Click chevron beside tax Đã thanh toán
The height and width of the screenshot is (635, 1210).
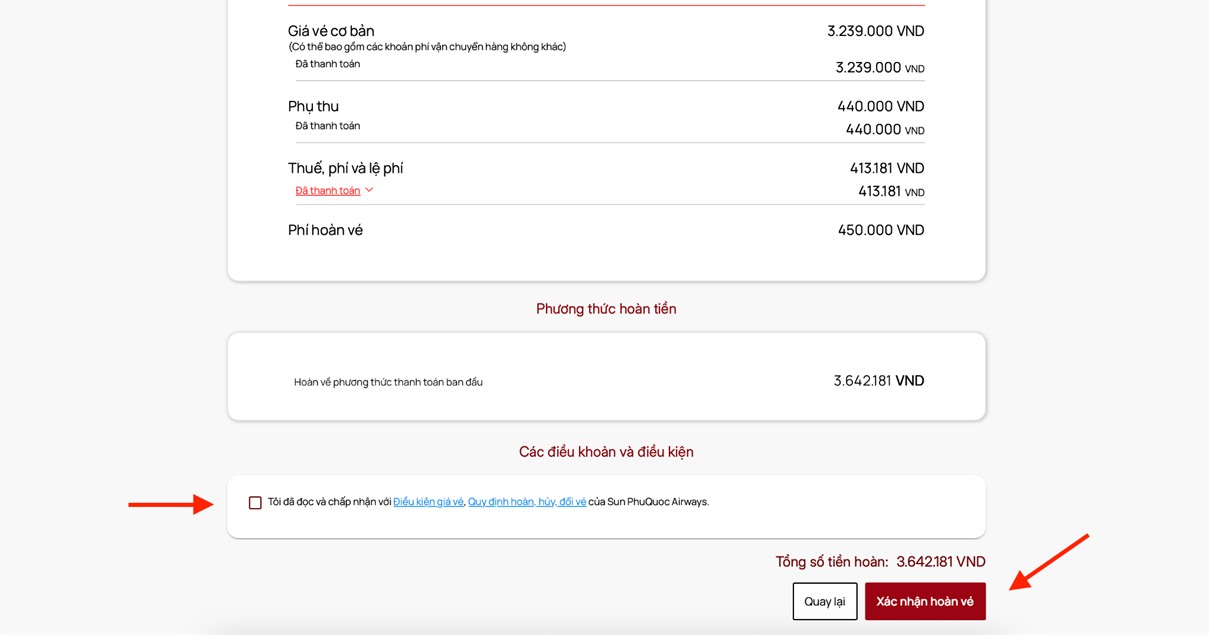(x=369, y=190)
